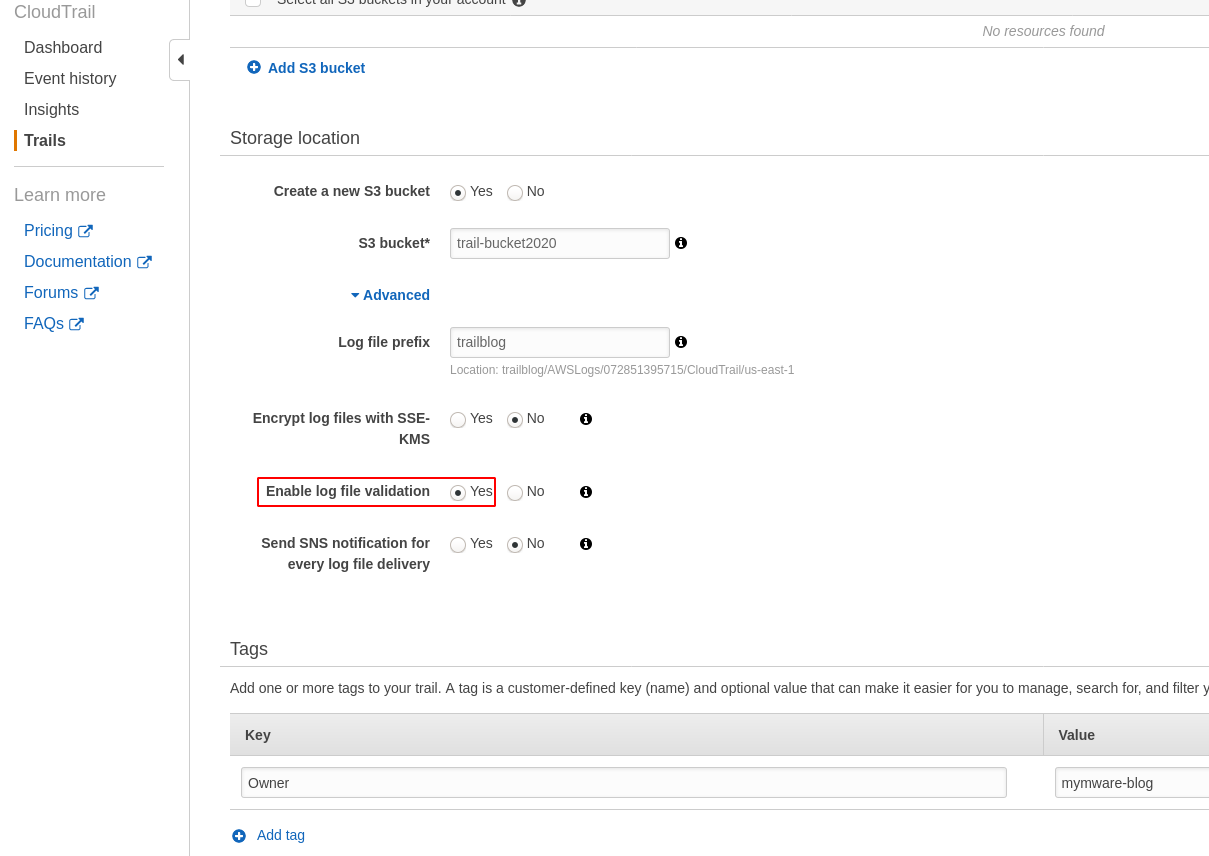The width and height of the screenshot is (1209, 856).
Task: Click info icon for log file validation
Action: pyautogui.click(x=586, y=492)
